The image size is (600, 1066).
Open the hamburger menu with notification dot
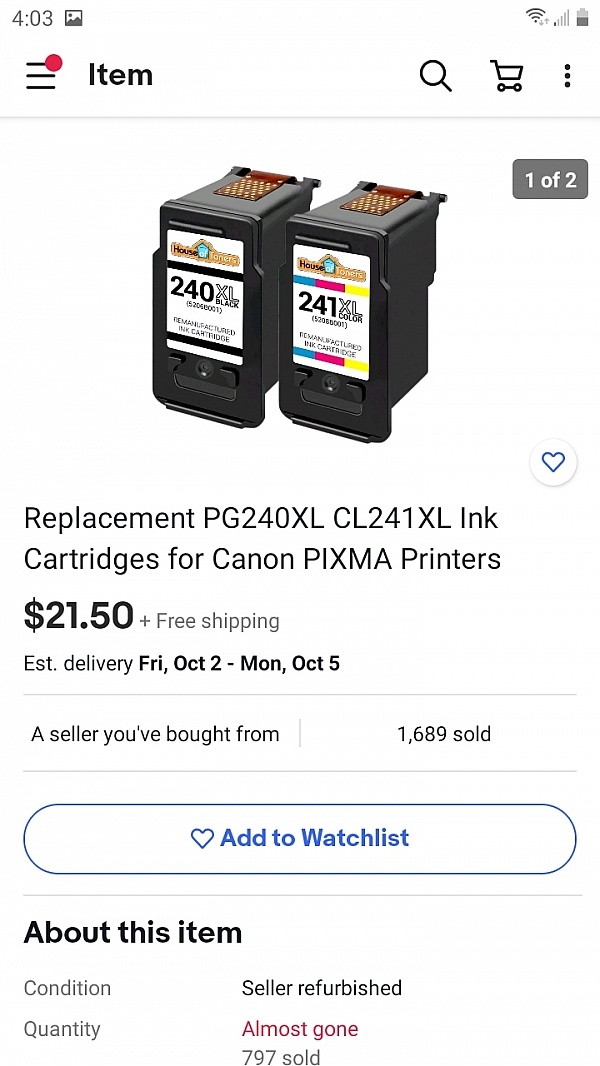[x=43, y=73]
